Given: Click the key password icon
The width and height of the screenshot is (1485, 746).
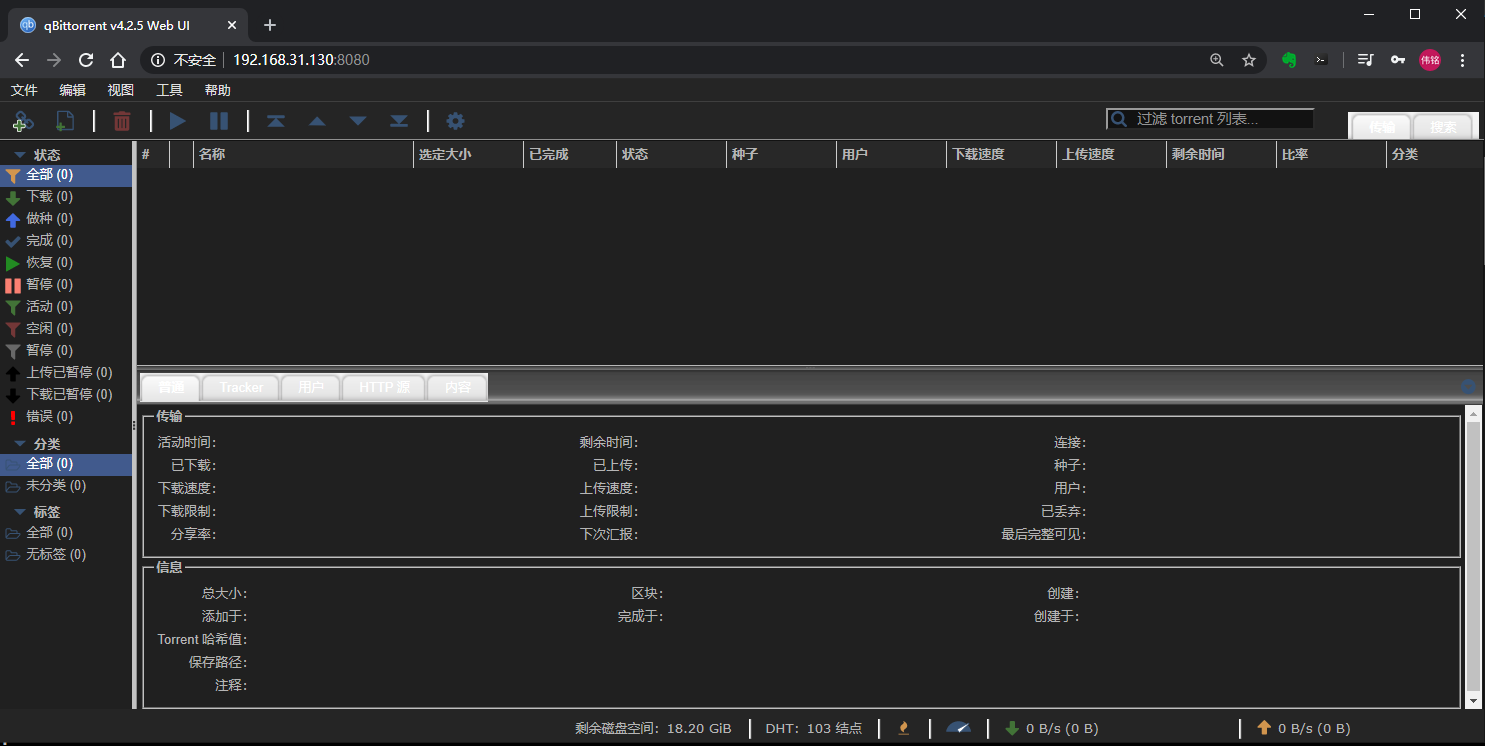Looking at the screenshot, I should point(1398,60).
